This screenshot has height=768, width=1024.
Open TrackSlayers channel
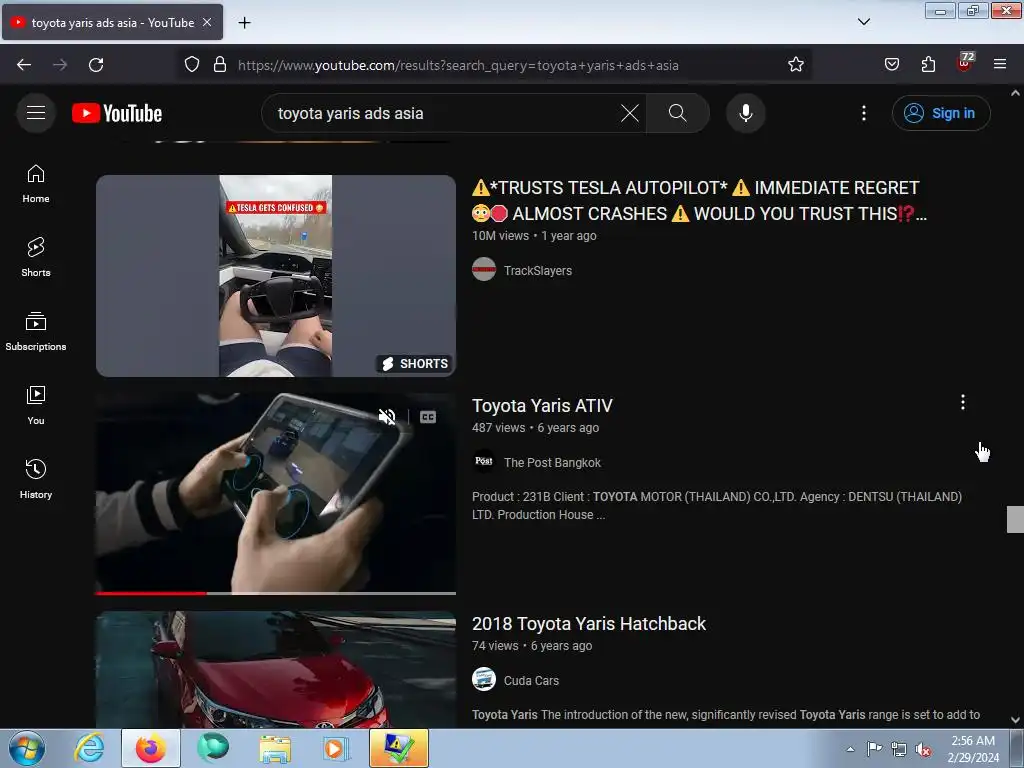pyautogui.click(x=537, y=270)
